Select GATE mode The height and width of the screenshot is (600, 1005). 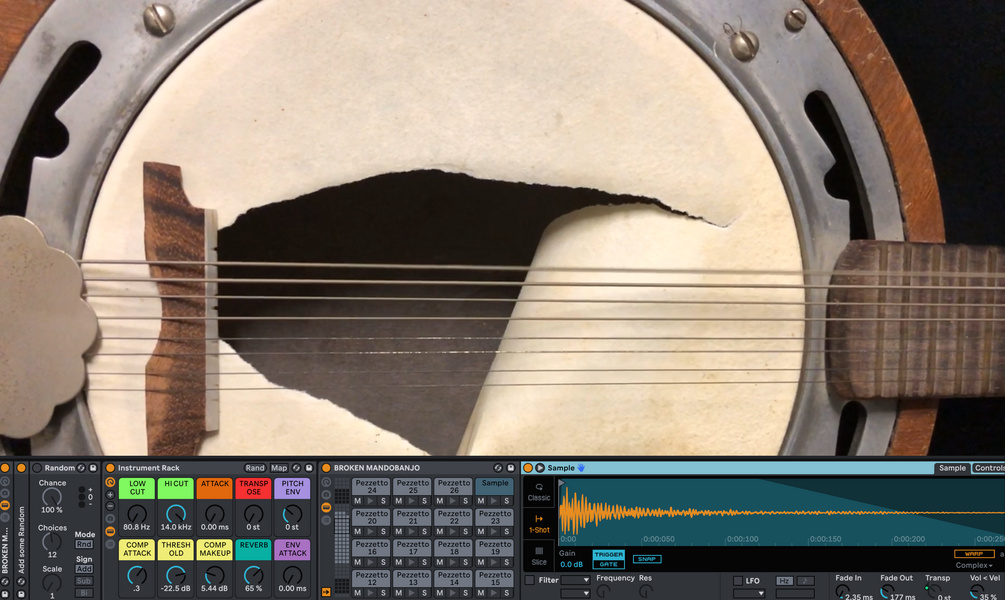pyautogui.click(x=608, y=564)
